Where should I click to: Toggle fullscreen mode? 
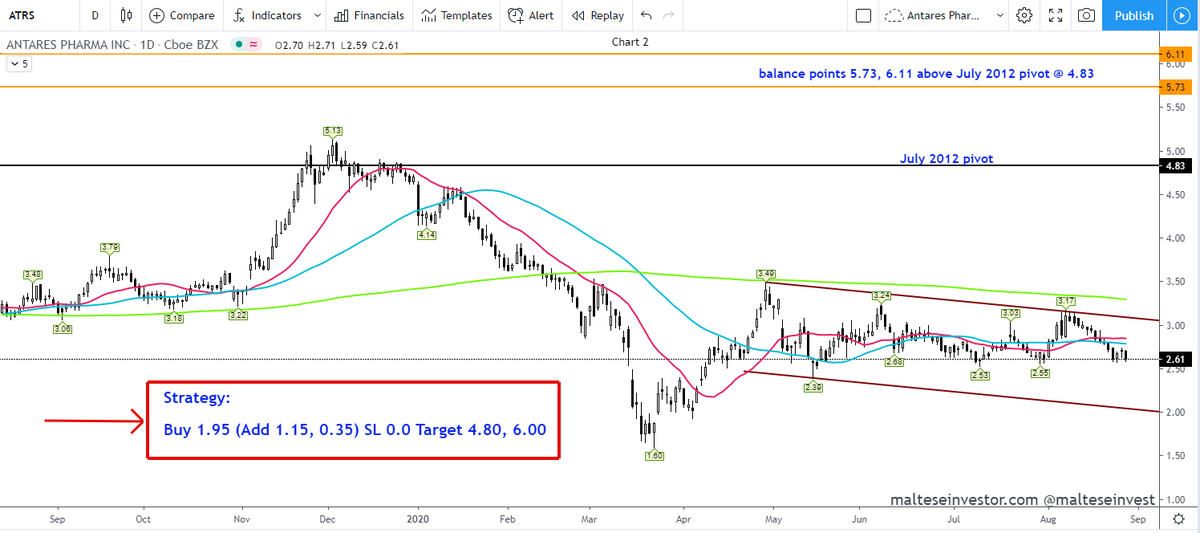click(1055, 15)
